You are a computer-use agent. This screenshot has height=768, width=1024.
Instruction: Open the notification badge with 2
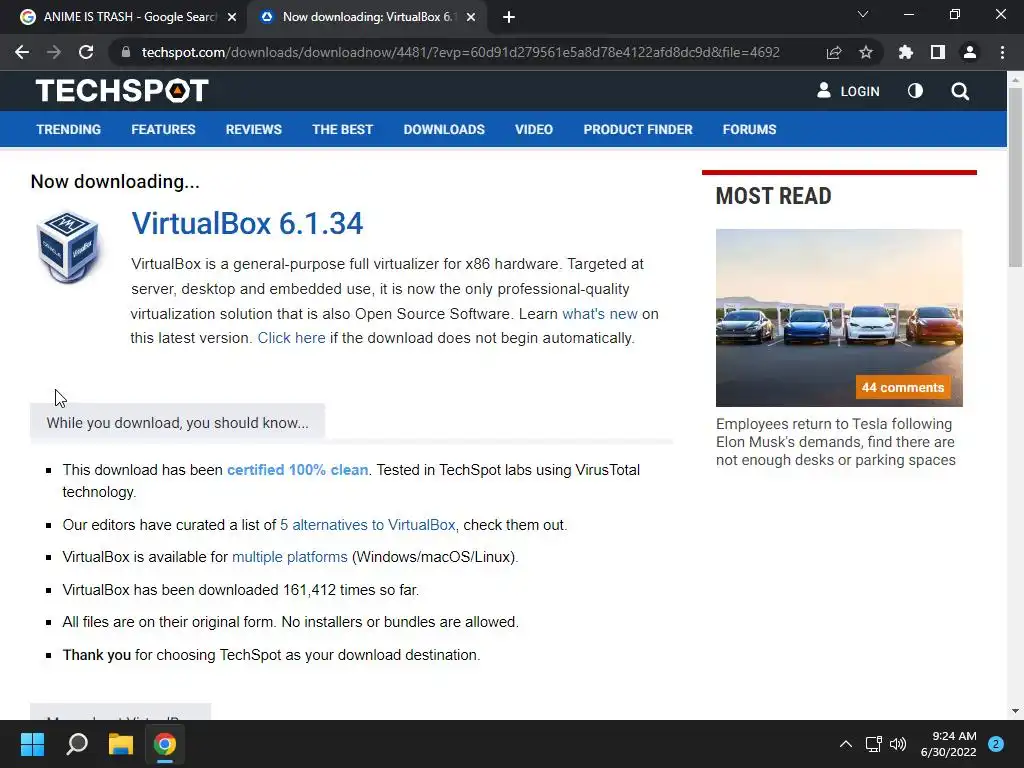click(x=996, y=744)
